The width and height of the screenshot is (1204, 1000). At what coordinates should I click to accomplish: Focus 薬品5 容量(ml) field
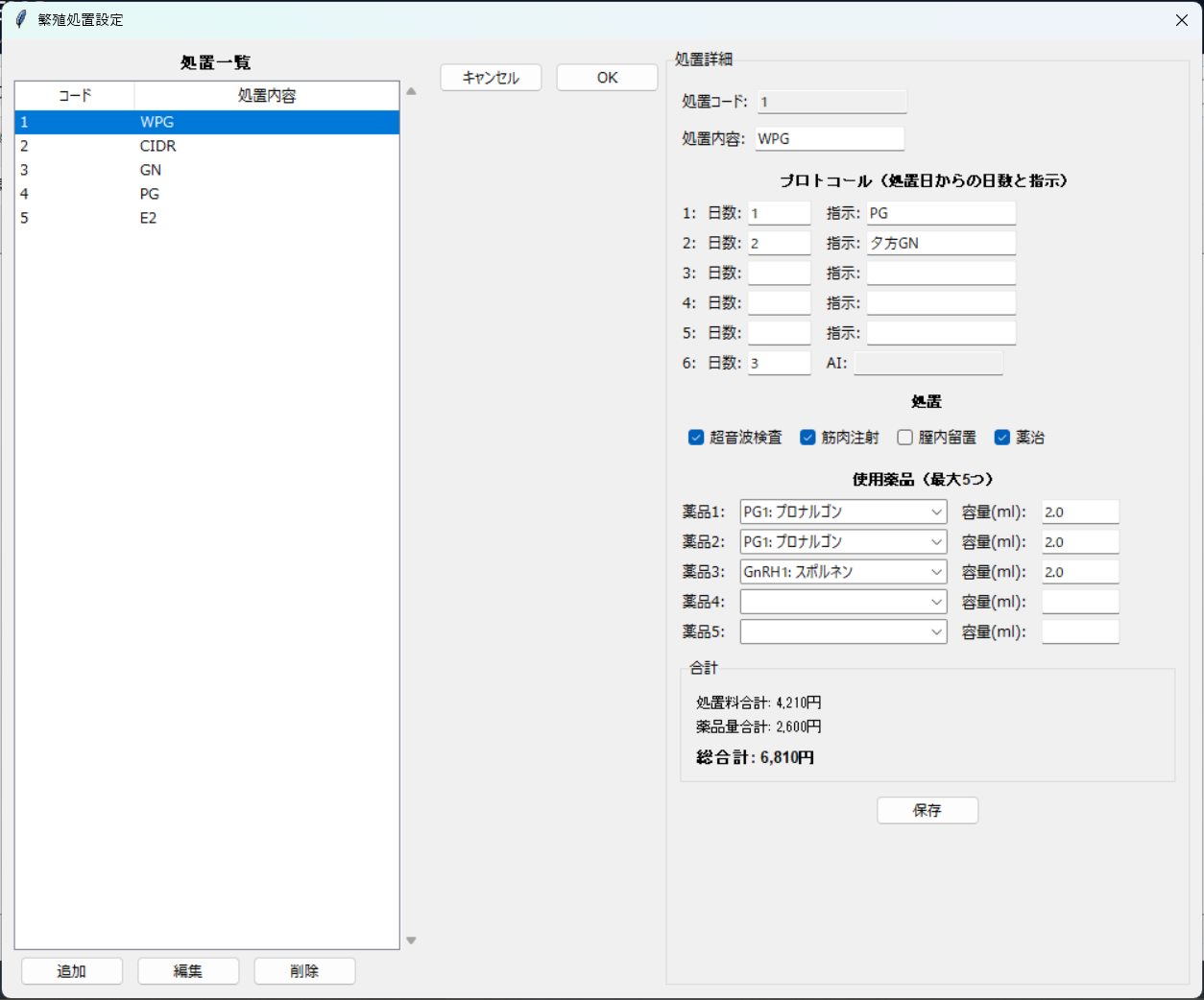click(x=1081, y=631)
